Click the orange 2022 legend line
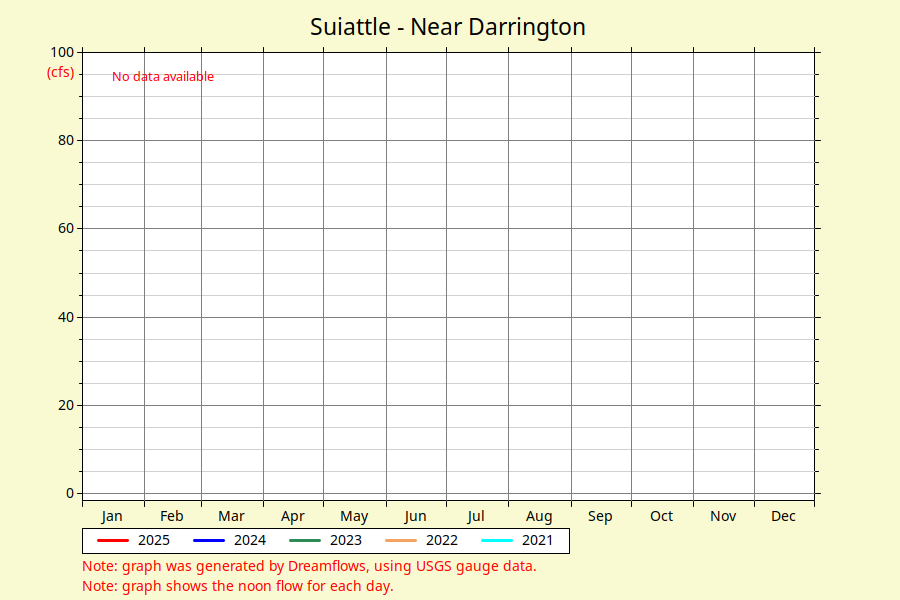This screenshot has height=600, width=900. (x=401, y=540)
